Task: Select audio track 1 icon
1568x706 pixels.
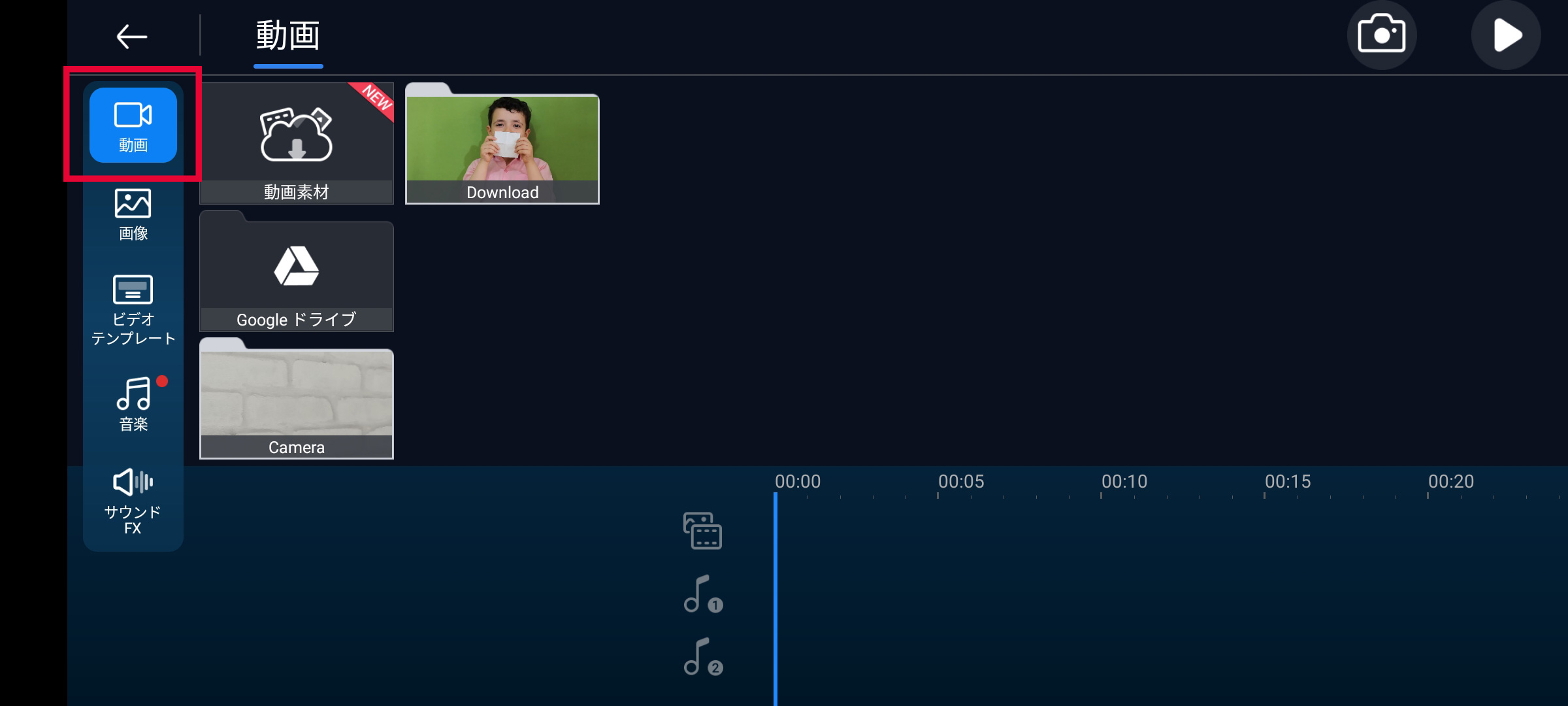Action: pos(702,594)
